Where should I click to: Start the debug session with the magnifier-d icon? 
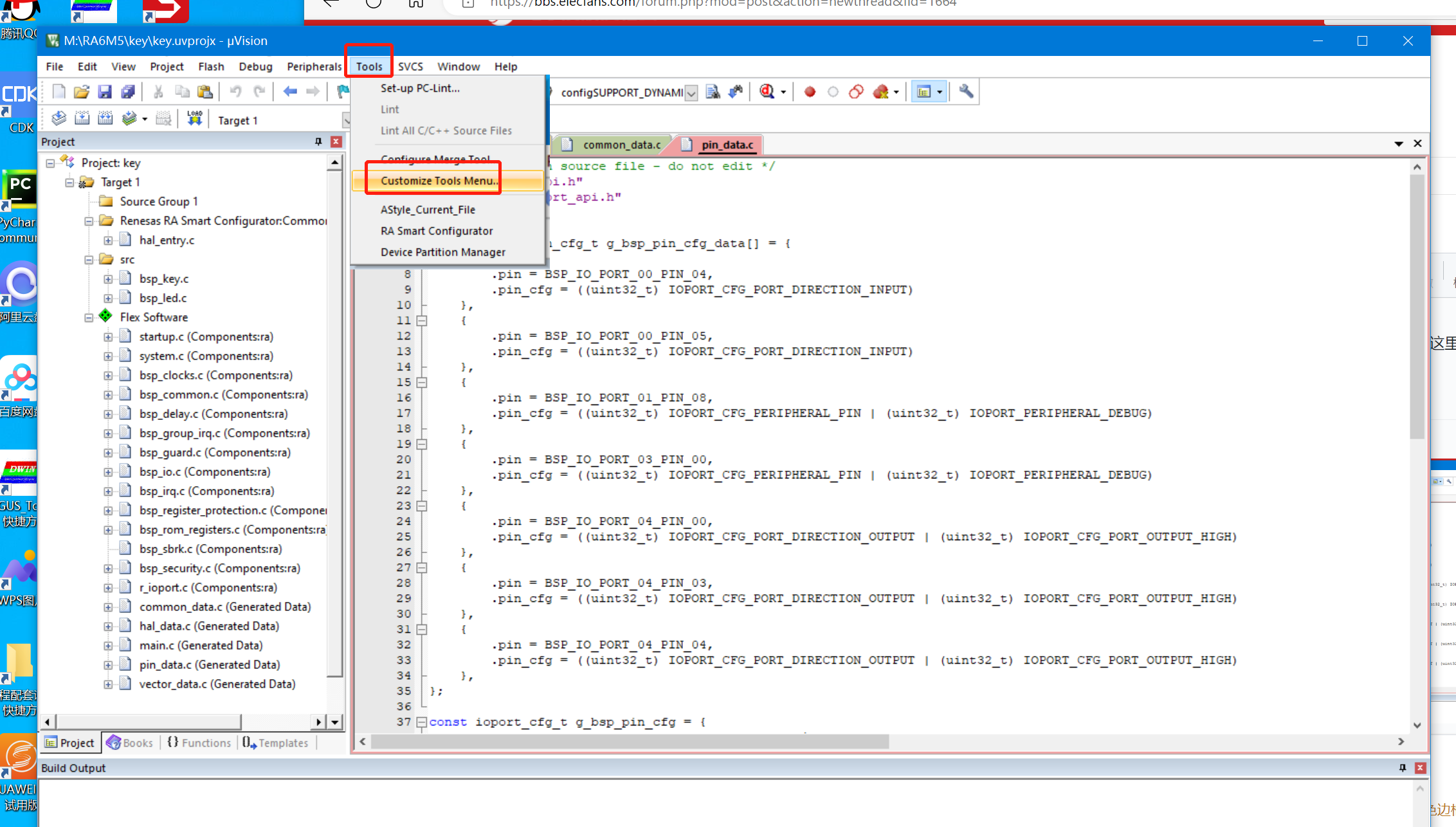click(x=767, y=92)
